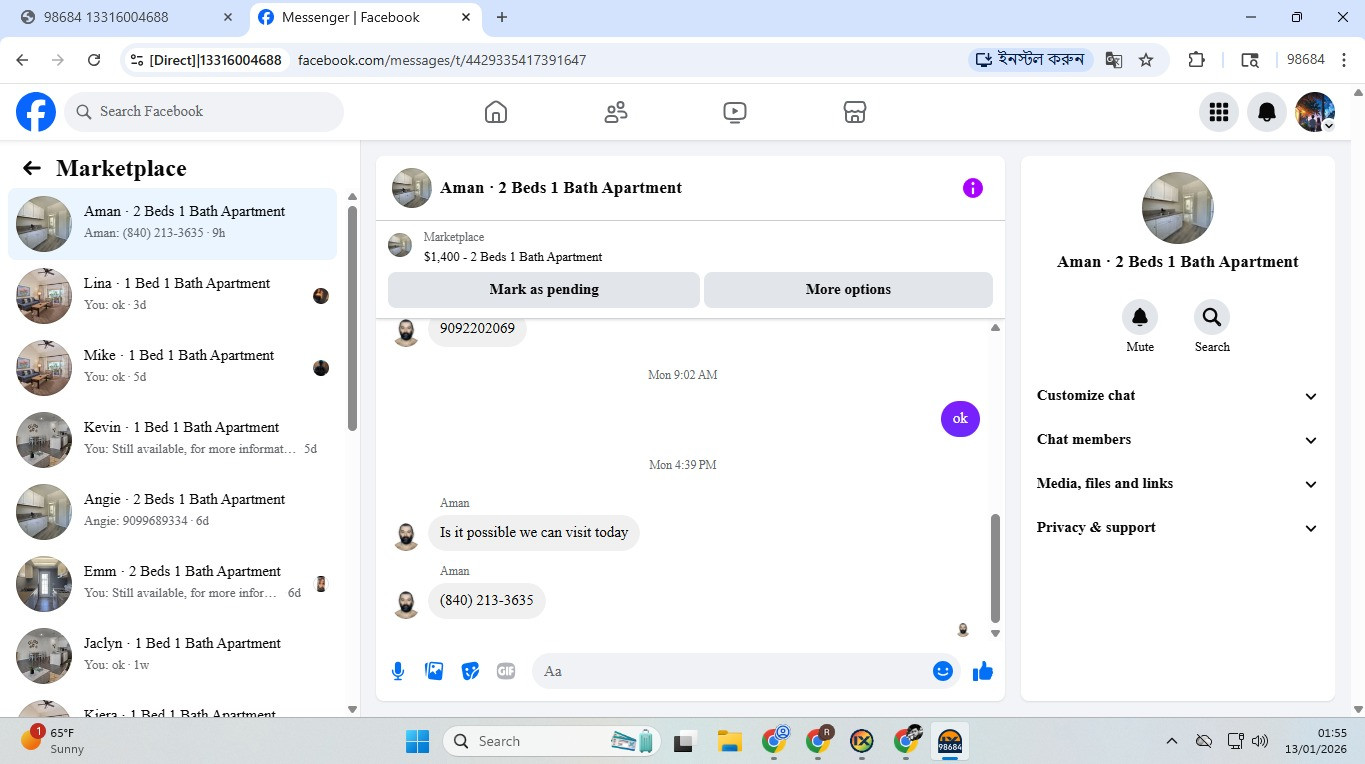Screen dimensions: 1365x764
Task: Click the Windows taskbar Search box
Action: click(x=552, y=741)
